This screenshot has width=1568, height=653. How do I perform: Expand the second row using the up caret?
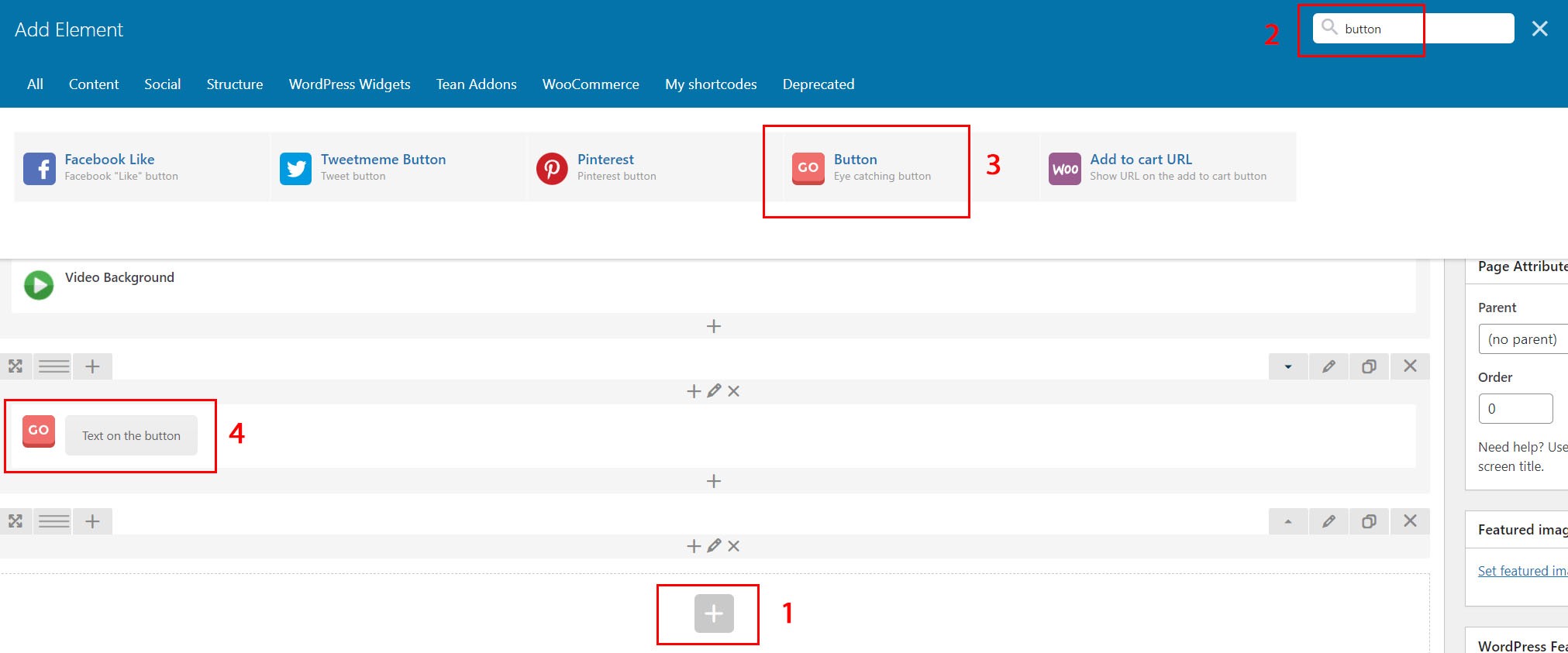click(1288, 521)
